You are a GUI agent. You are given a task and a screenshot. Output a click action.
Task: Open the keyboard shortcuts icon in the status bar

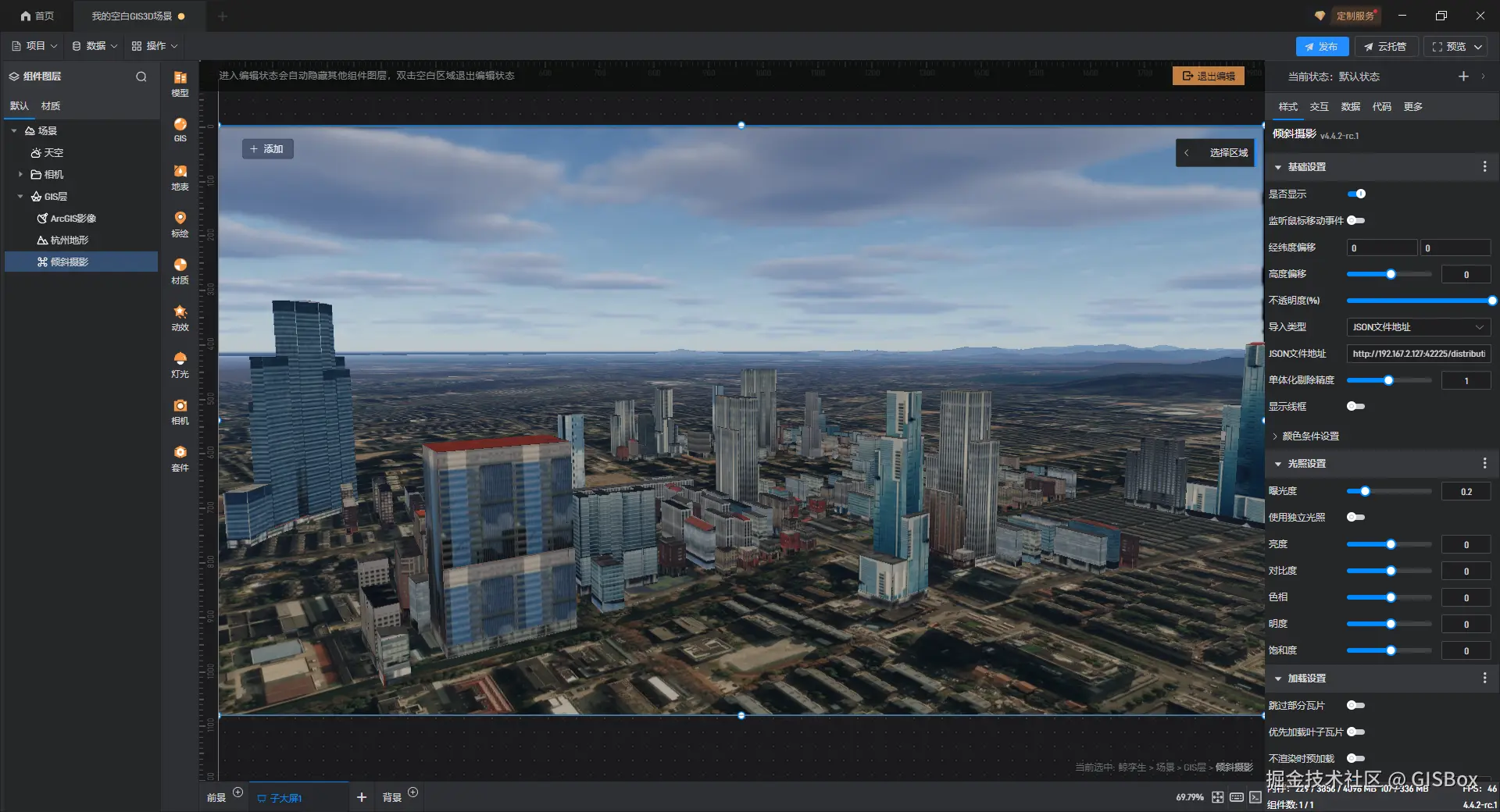pos(1237,797)
